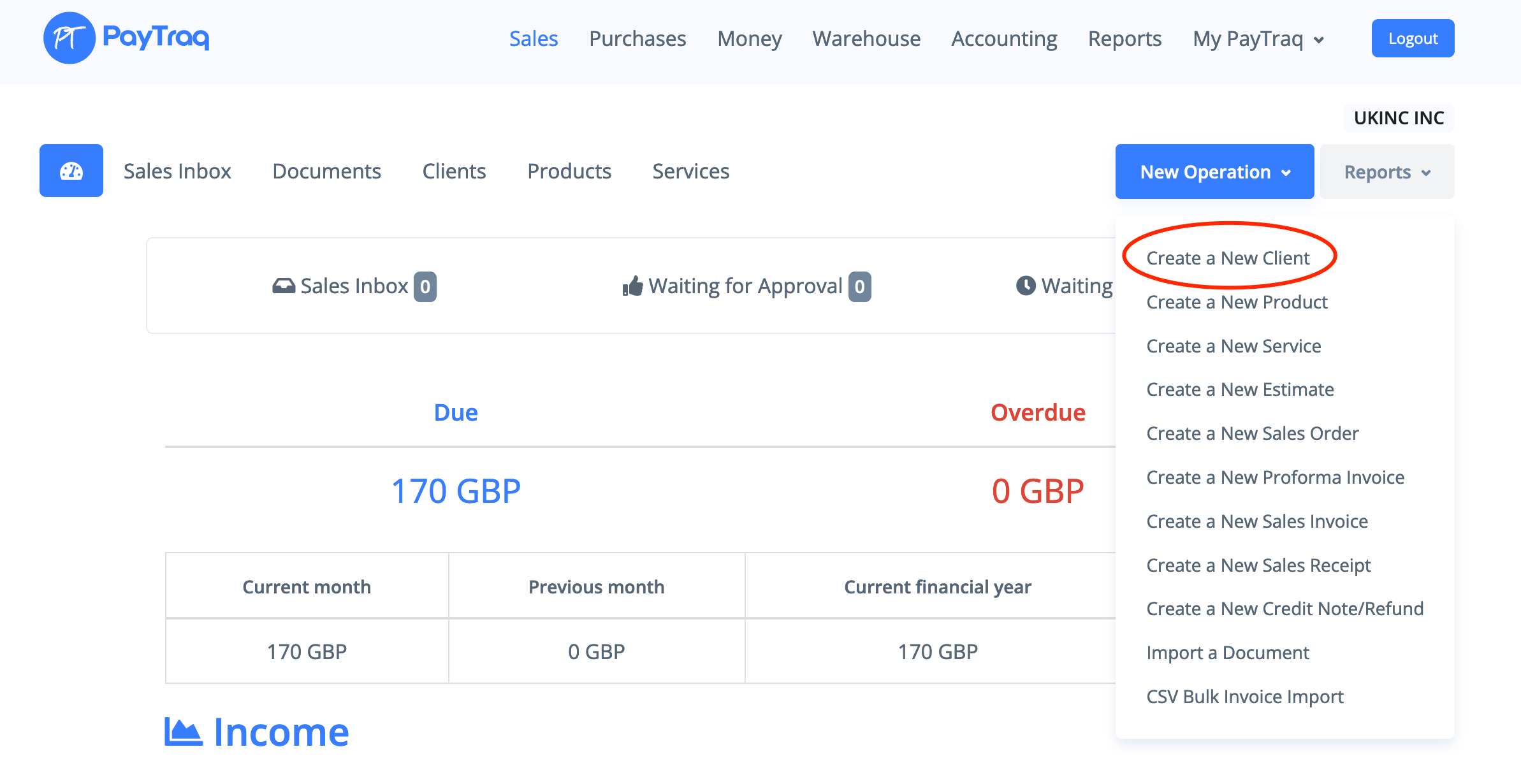Click the Previous month column header
This screenshot has height=784, width=1521.
tap(597, 587)
